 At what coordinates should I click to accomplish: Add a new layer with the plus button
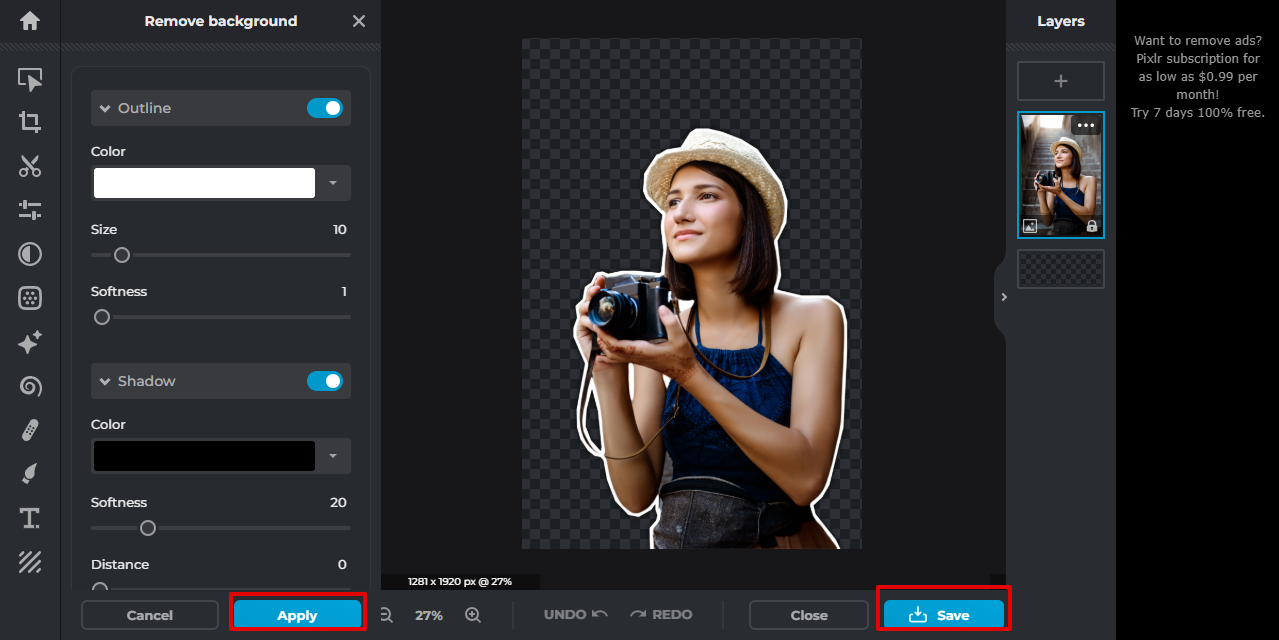point(1061,81)
